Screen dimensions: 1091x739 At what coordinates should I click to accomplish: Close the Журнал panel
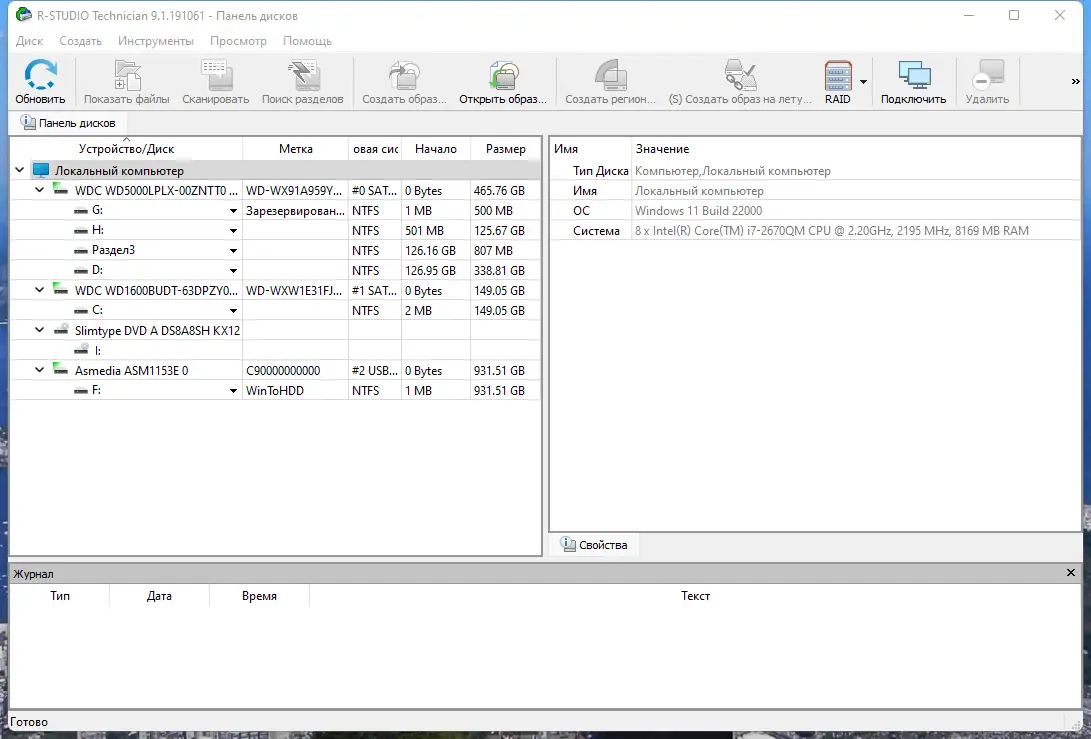[x=1071, y=573]
